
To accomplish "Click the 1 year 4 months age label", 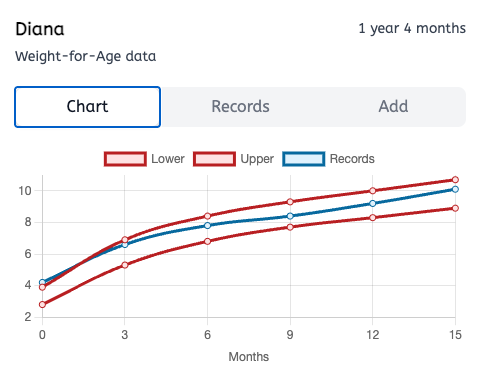I will pos(412,29).
